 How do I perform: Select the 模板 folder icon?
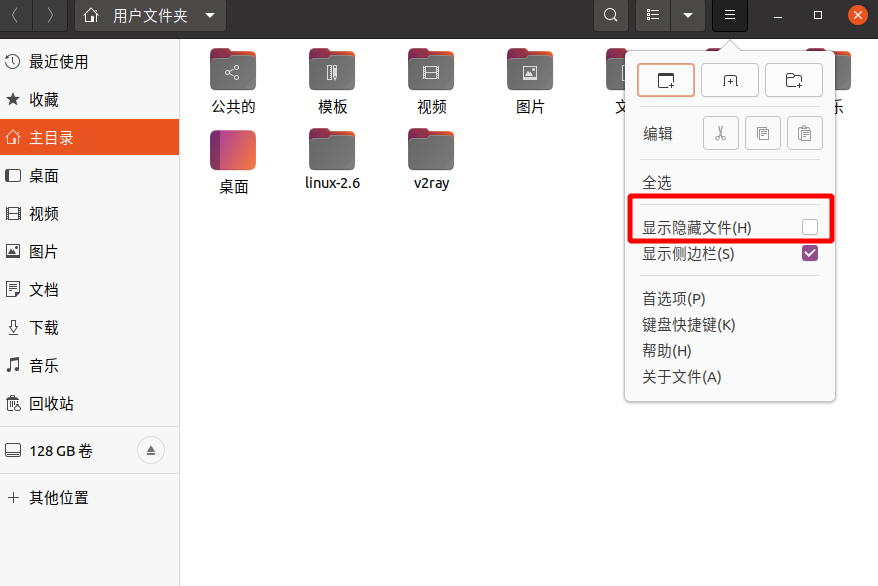coord(332,69)
